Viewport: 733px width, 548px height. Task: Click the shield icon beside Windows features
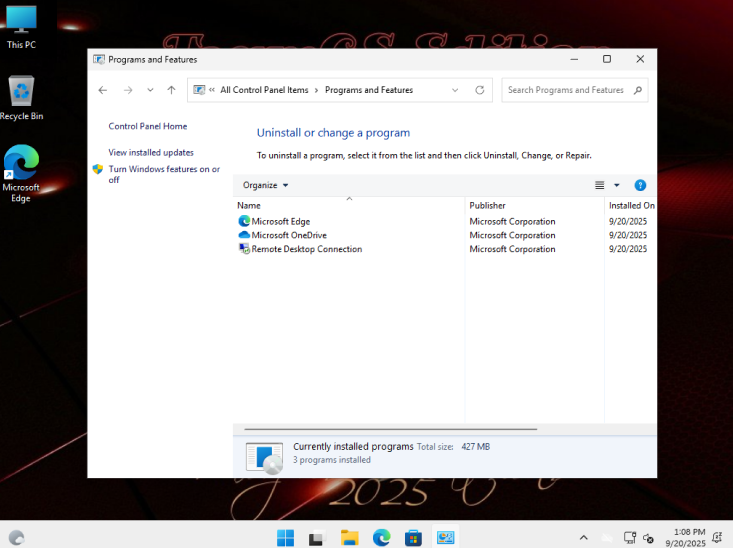click(x=98, y=169)
